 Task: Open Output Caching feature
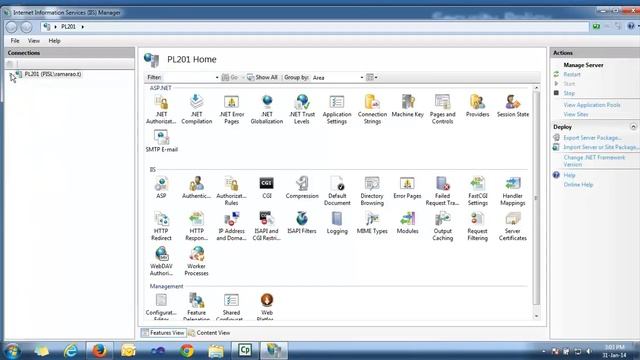click(442, 226)
